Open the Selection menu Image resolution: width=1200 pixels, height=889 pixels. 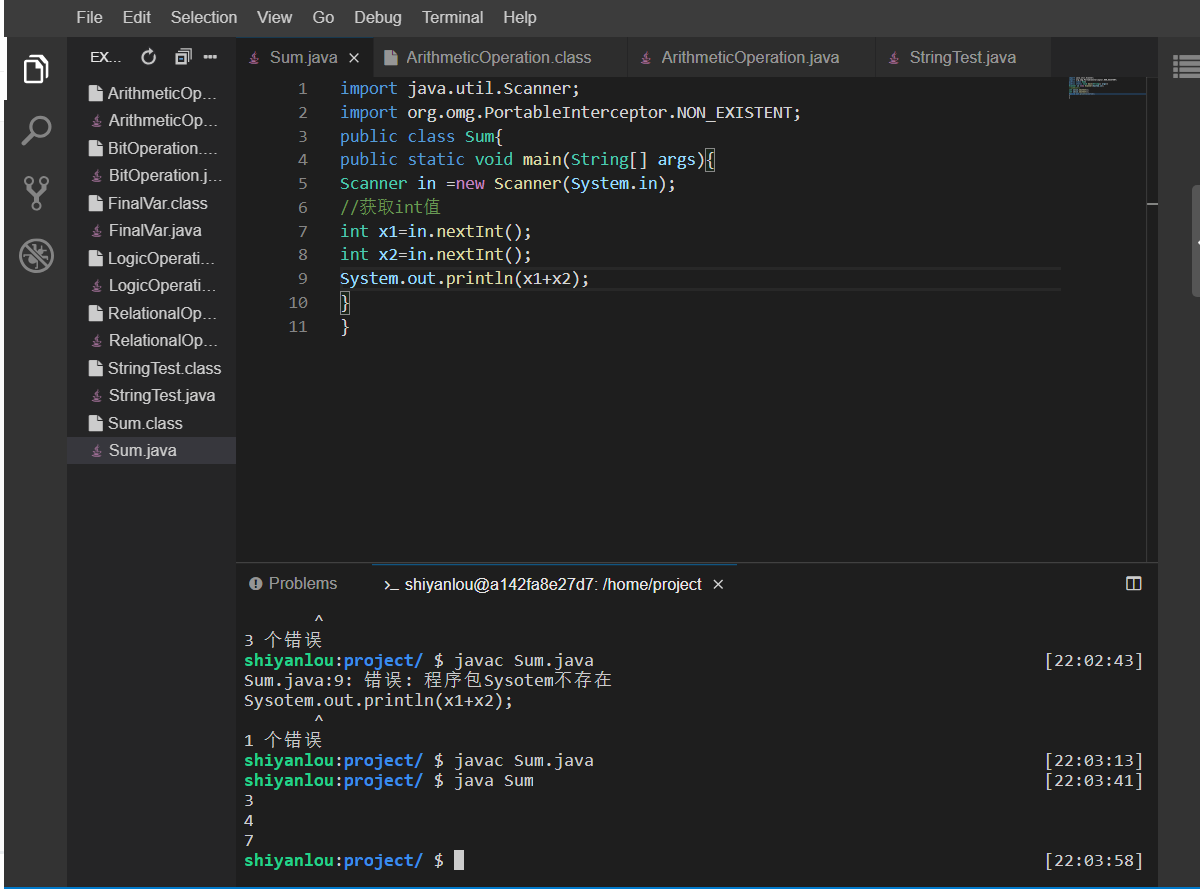[x=204, y=17]
